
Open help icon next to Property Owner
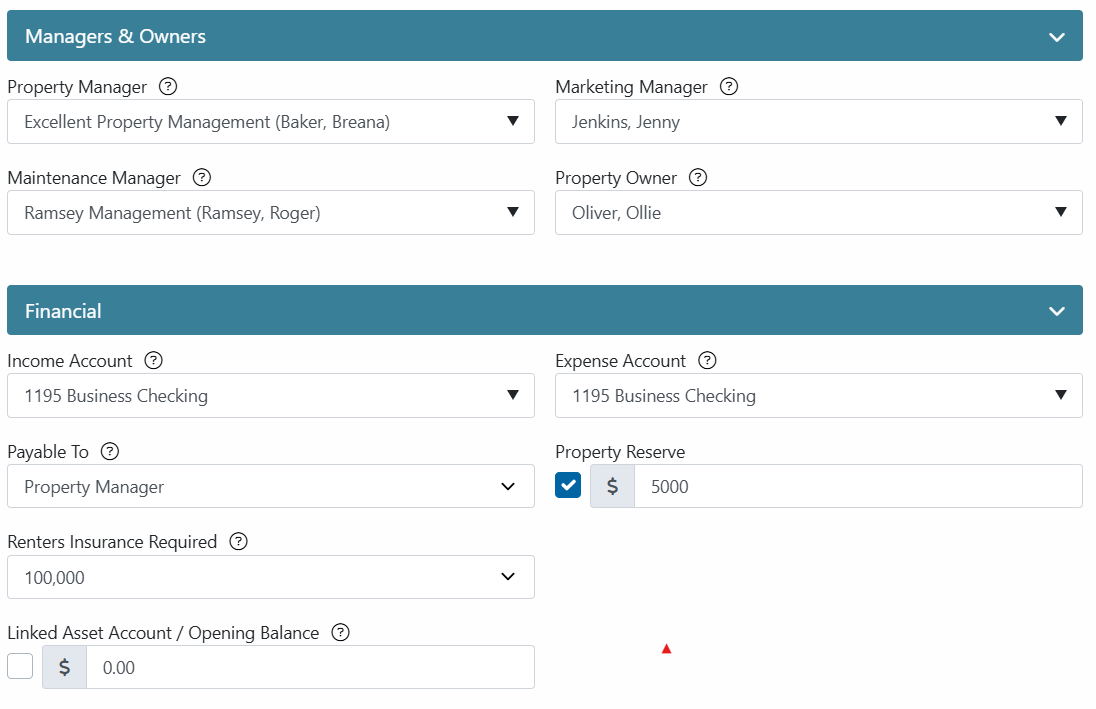pyautogui.click(x=698, y=178)
